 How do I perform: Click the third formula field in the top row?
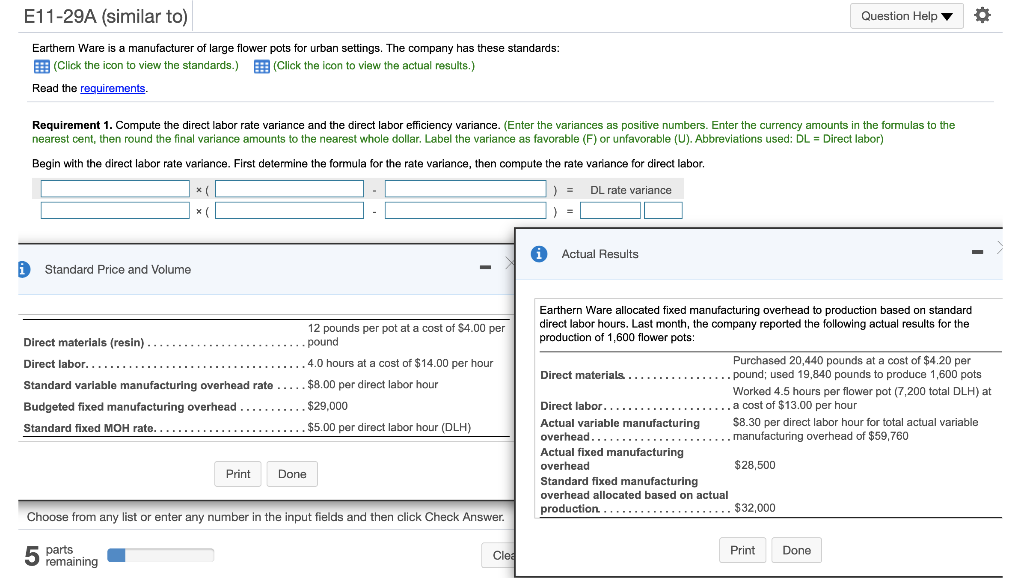point(466,189)
